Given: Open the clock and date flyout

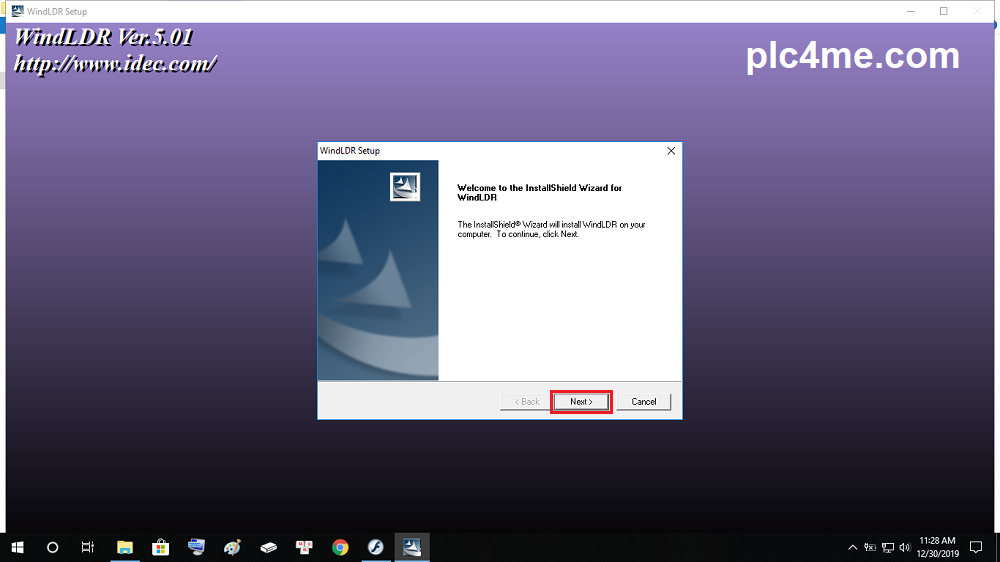Looking at the screenshot, I should click(937, 547).
